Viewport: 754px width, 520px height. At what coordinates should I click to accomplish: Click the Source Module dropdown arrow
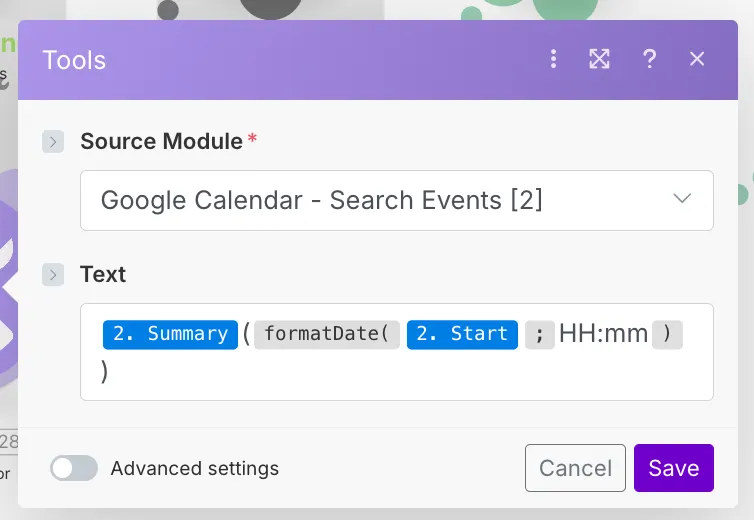(682, 199)
